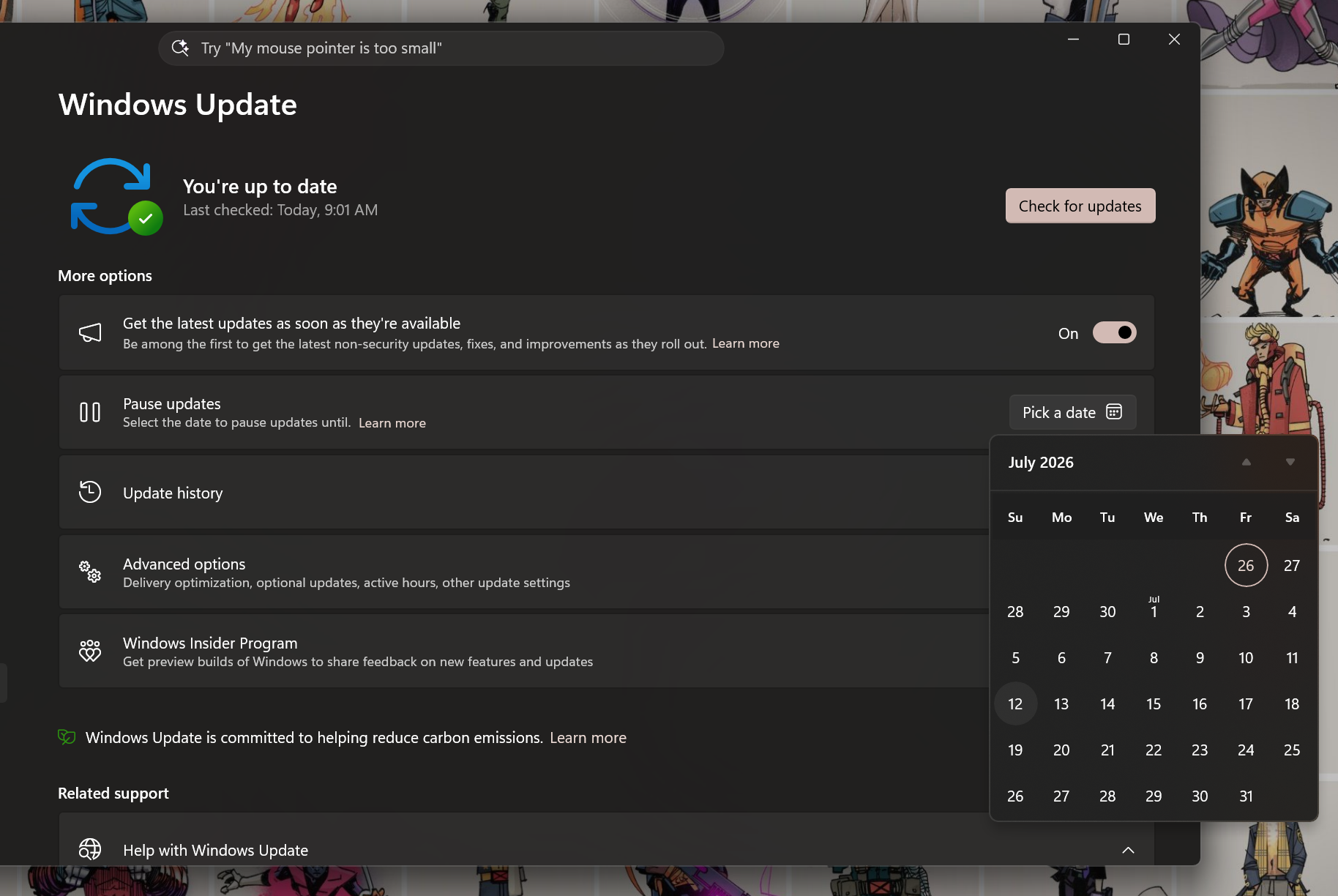Pick date 31 in the calendar
The height and width of the screenshot is (896, 1338).
[x=1246, y=796]
